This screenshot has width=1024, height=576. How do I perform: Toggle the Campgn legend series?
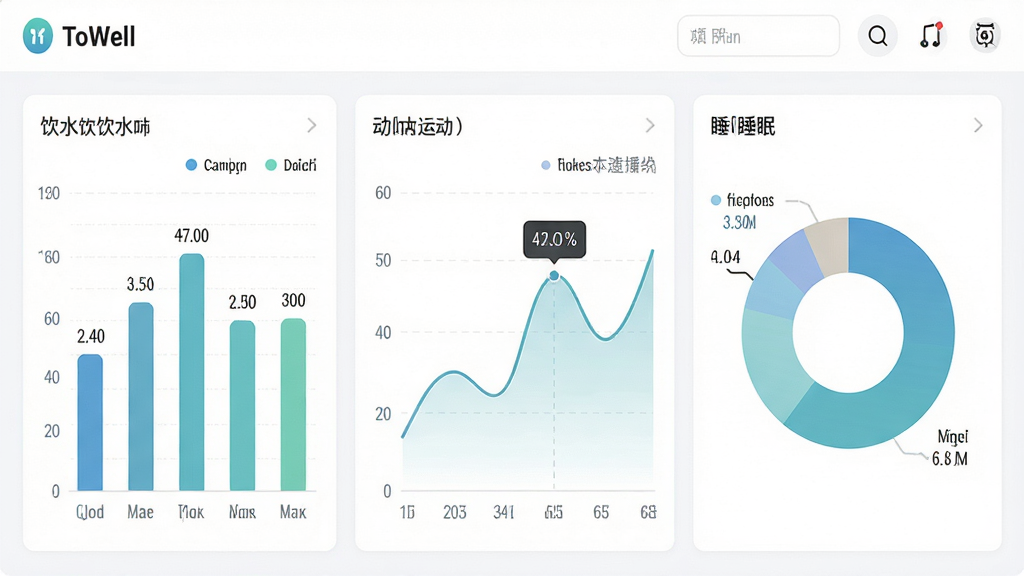click(x=216, y=165)
